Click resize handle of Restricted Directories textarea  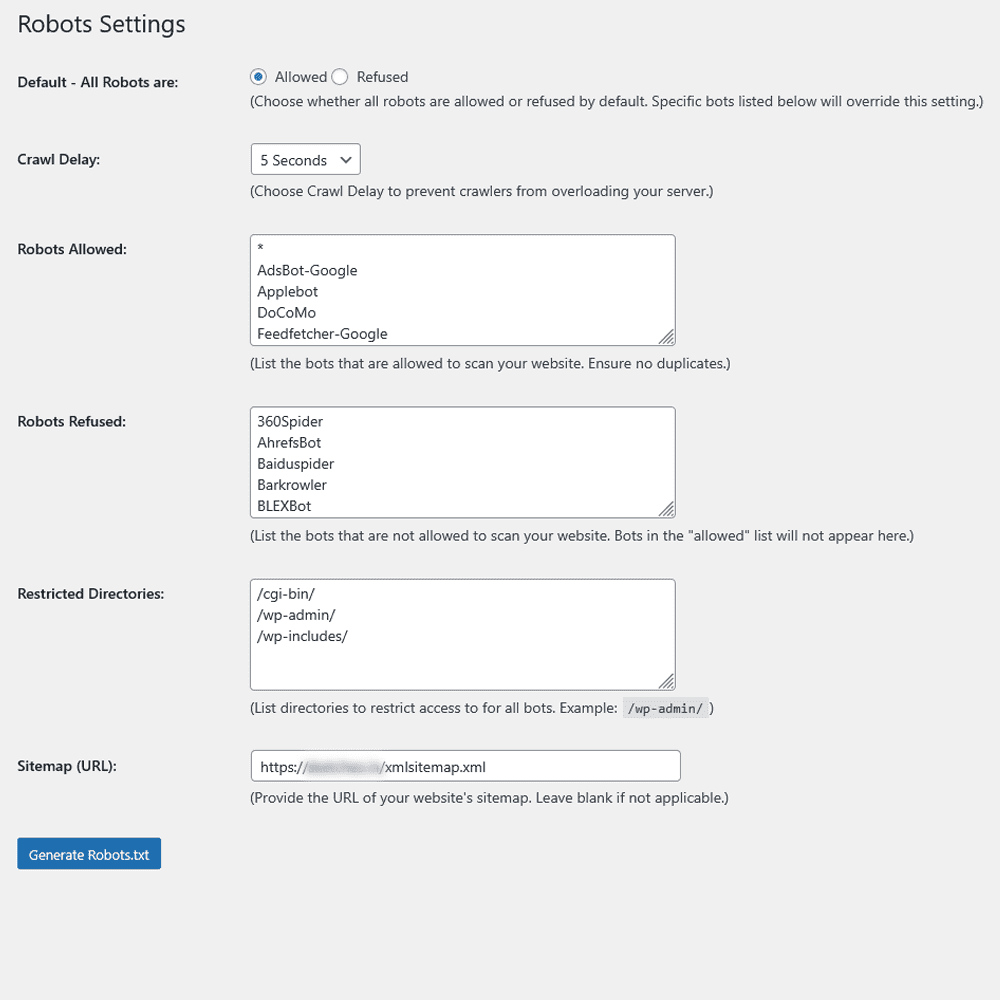tap(666, 681)
